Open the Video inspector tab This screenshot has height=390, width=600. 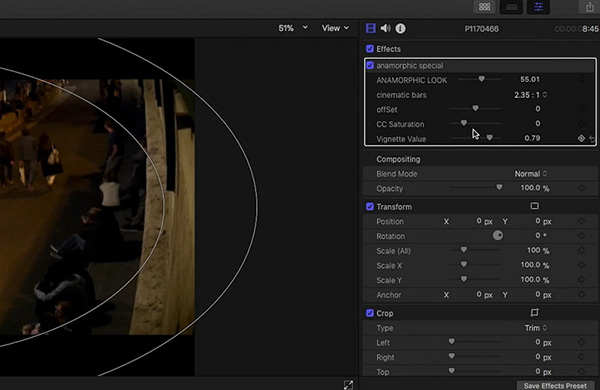370,28
